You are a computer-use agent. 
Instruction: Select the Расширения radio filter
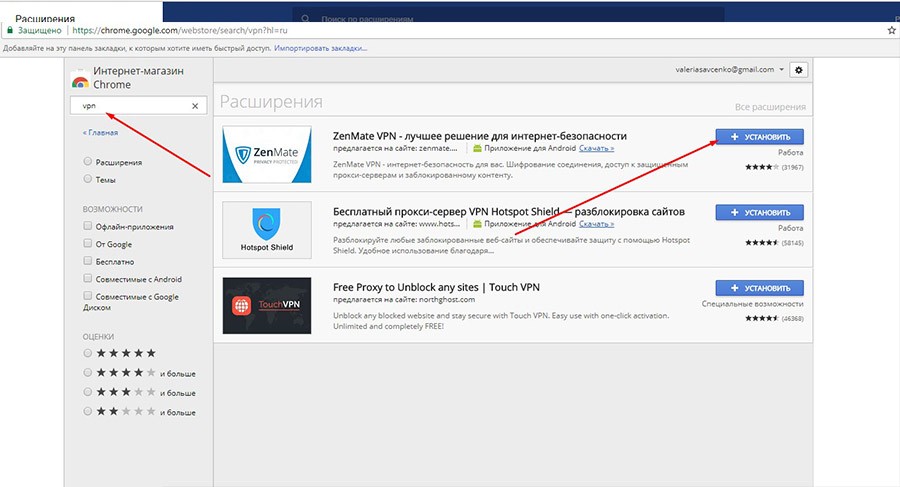pyautogui.click(x=89, y=162)
